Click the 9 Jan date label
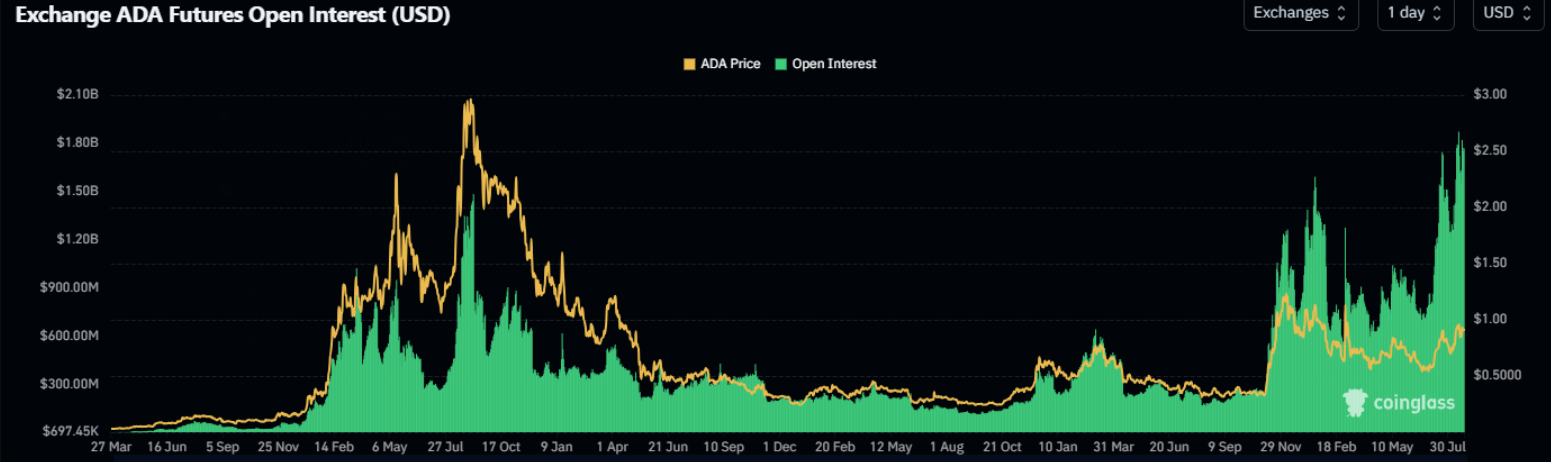This screenshot has width=1551, height=462. click(557, 448)
